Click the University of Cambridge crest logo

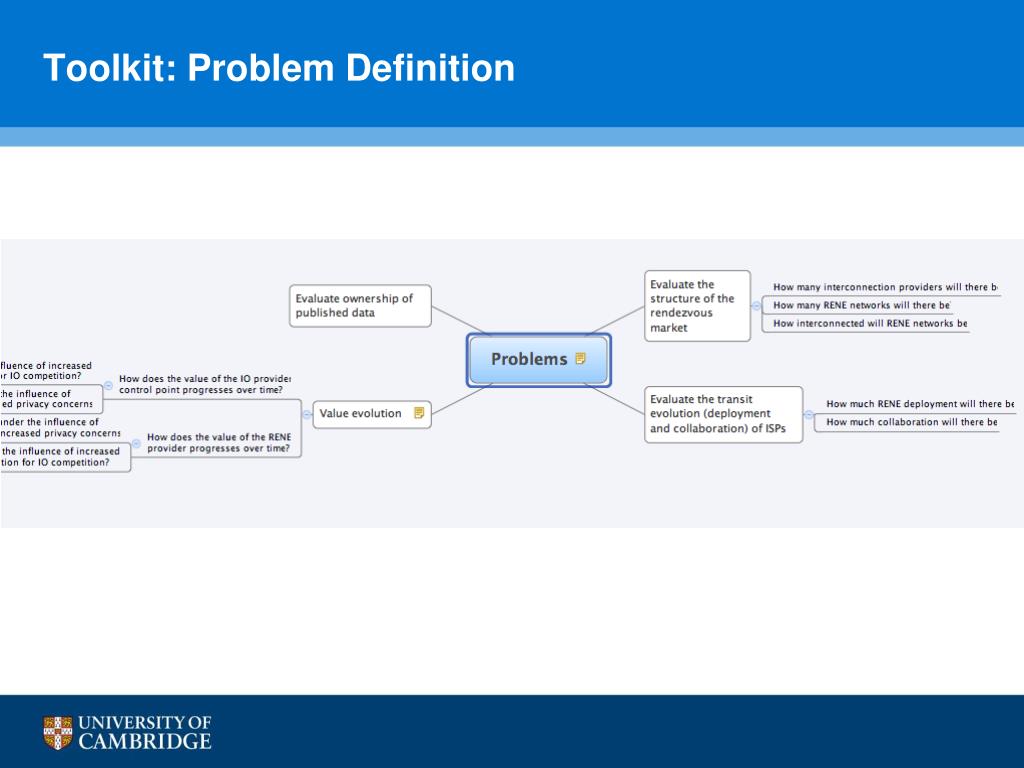pos(57,732)
